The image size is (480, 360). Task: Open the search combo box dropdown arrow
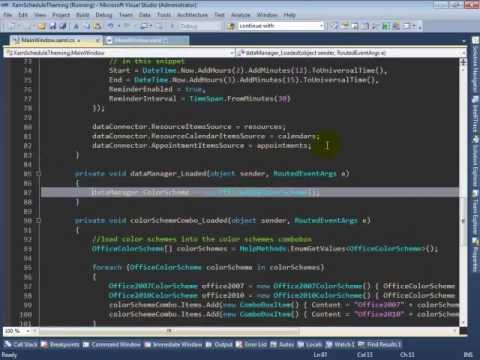click(x=321, y=26)
